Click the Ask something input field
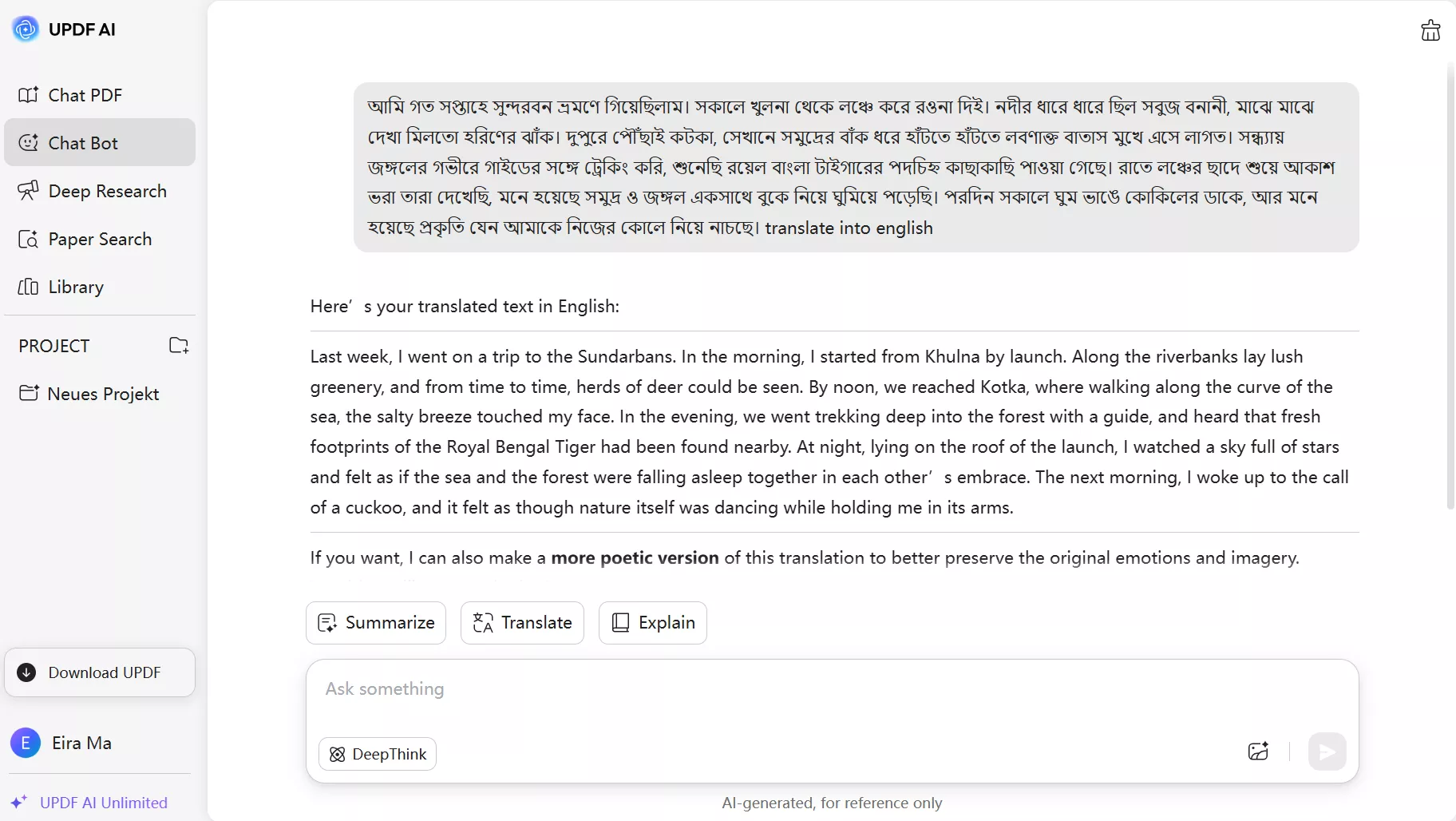Viewport: 1456px width, 821px height. [830, 689]
